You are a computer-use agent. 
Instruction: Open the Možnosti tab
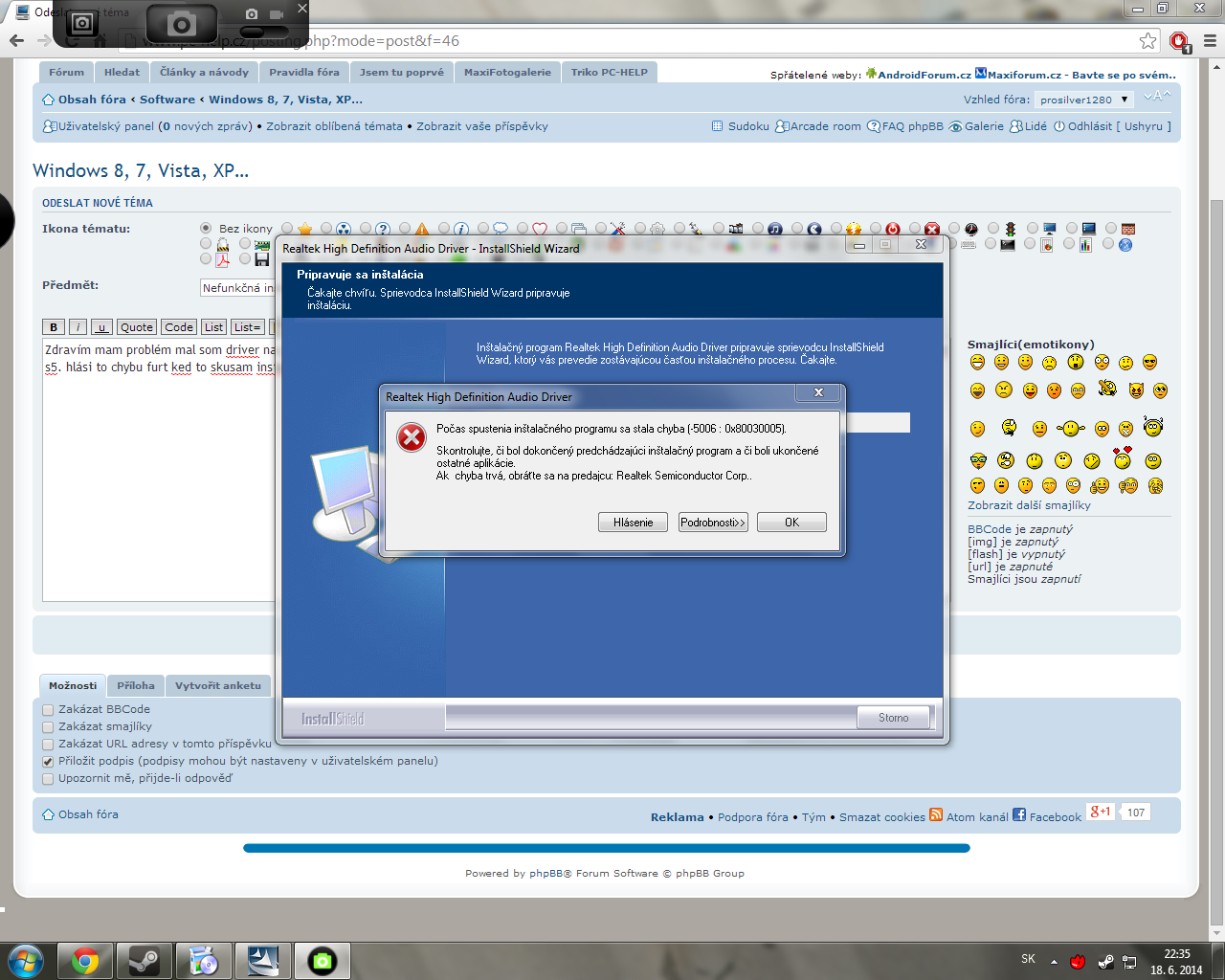[x=73, y=685]
